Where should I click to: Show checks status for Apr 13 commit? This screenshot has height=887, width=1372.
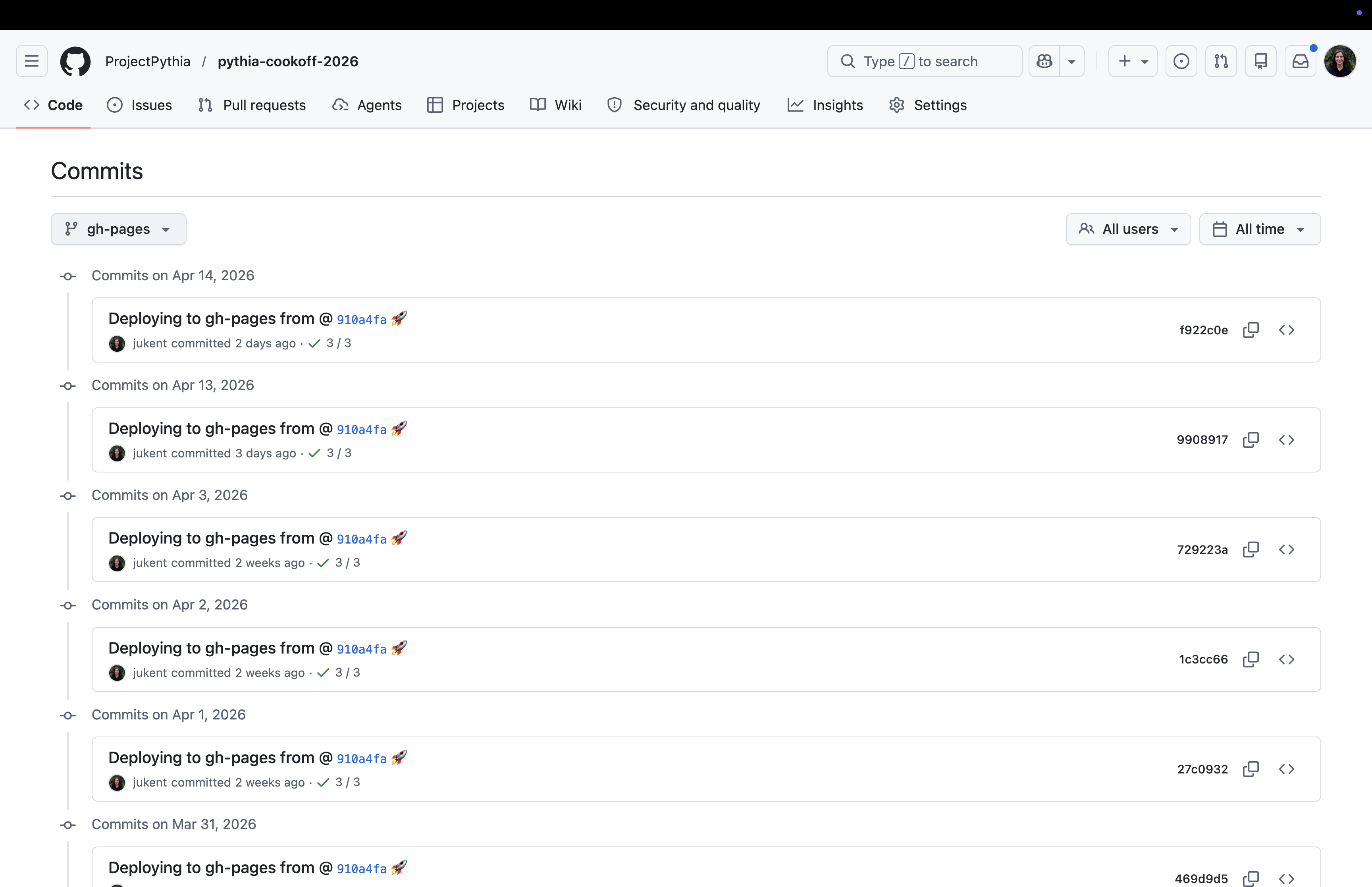pyautogui.click(x=330, y=453)
